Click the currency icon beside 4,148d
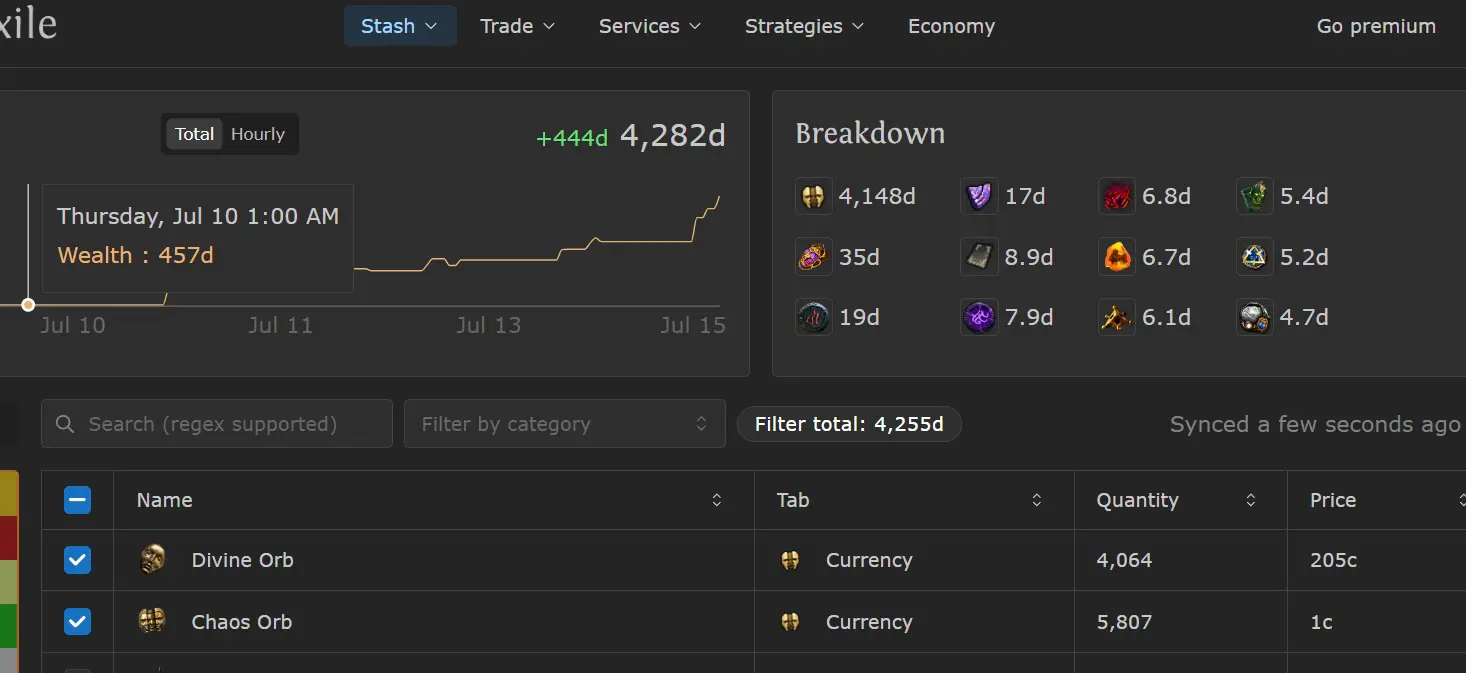Image resolution: width=1466 pixels, height=673 pixels. [x=814, y=196]
